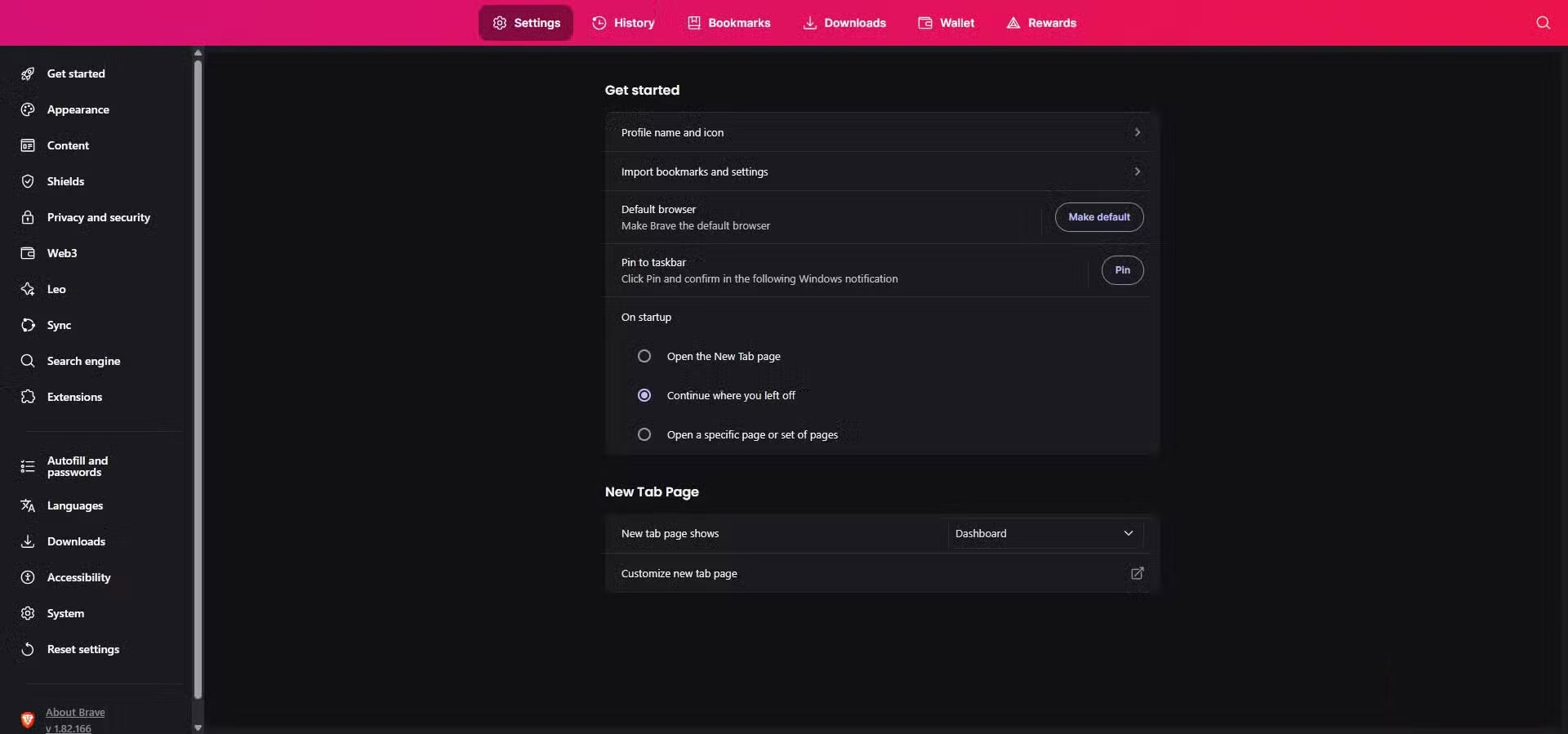Viewport: 1568px width, 734px height.
Task: Click the sidebar scroll down arrow
Action: (198, 727)
